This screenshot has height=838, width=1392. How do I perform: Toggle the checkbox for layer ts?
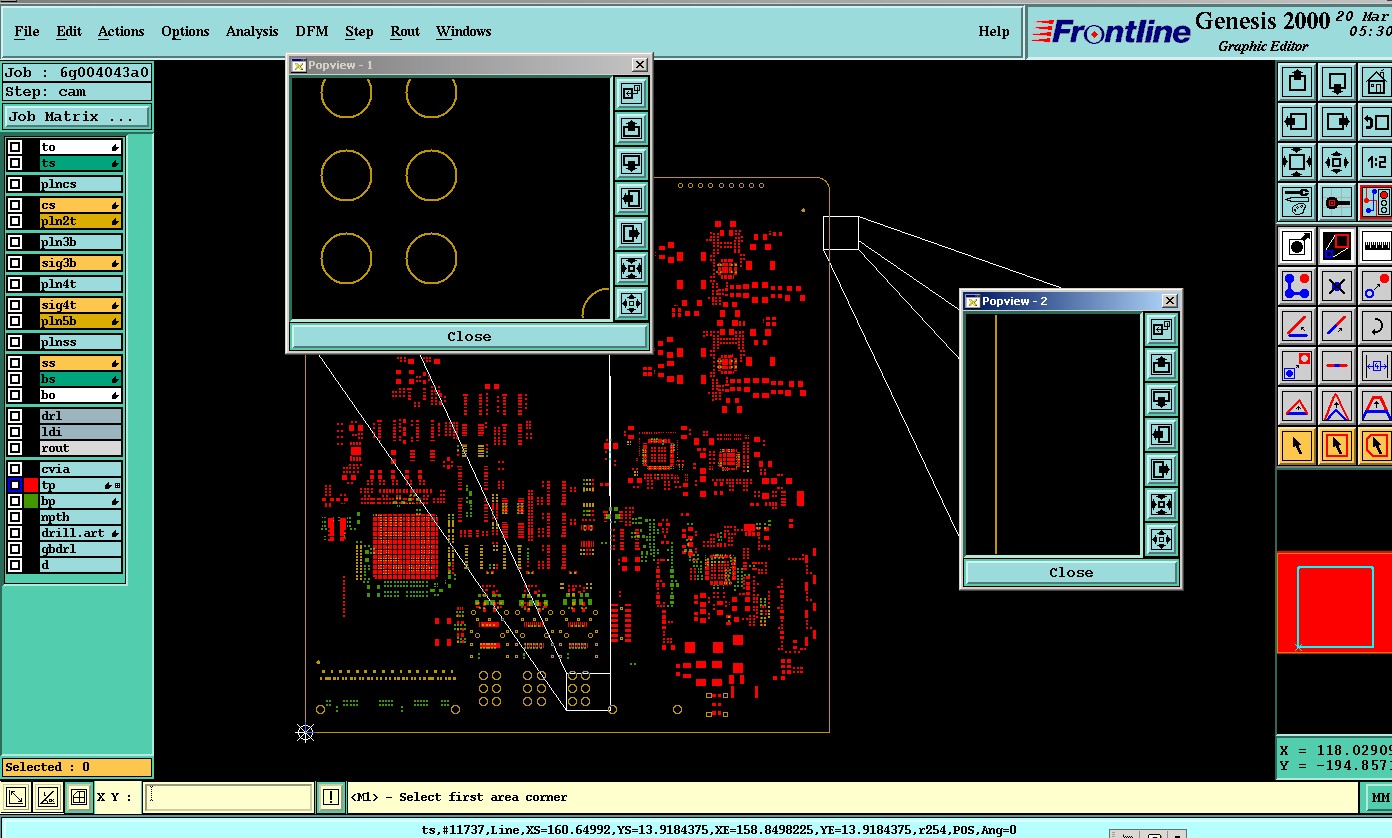coord(15,163)
